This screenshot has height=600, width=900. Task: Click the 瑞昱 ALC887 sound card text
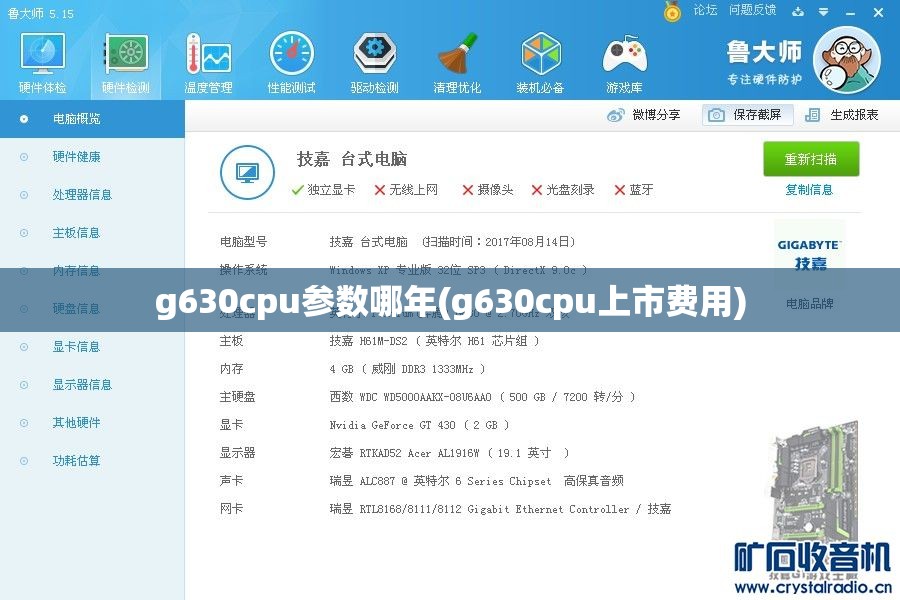point(476,481)
